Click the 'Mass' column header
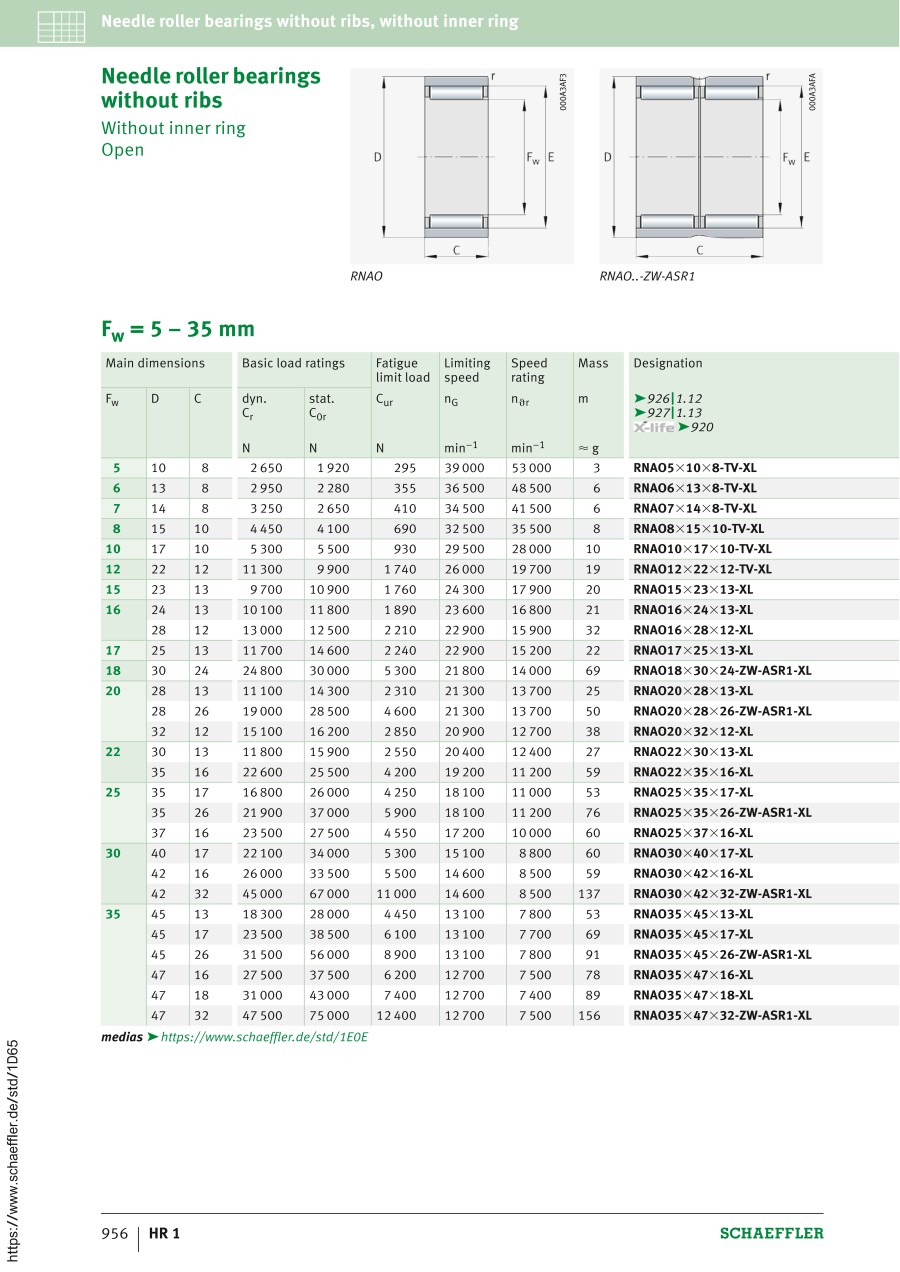The width and height of the screenshot is (900, 1272). 593,363
